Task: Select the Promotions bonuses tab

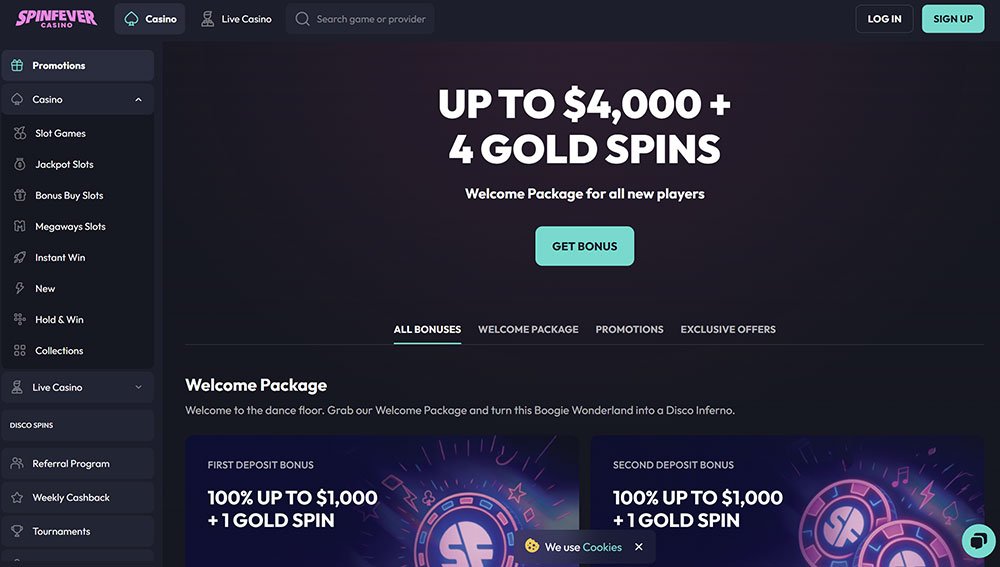Action: pos(629,329)
